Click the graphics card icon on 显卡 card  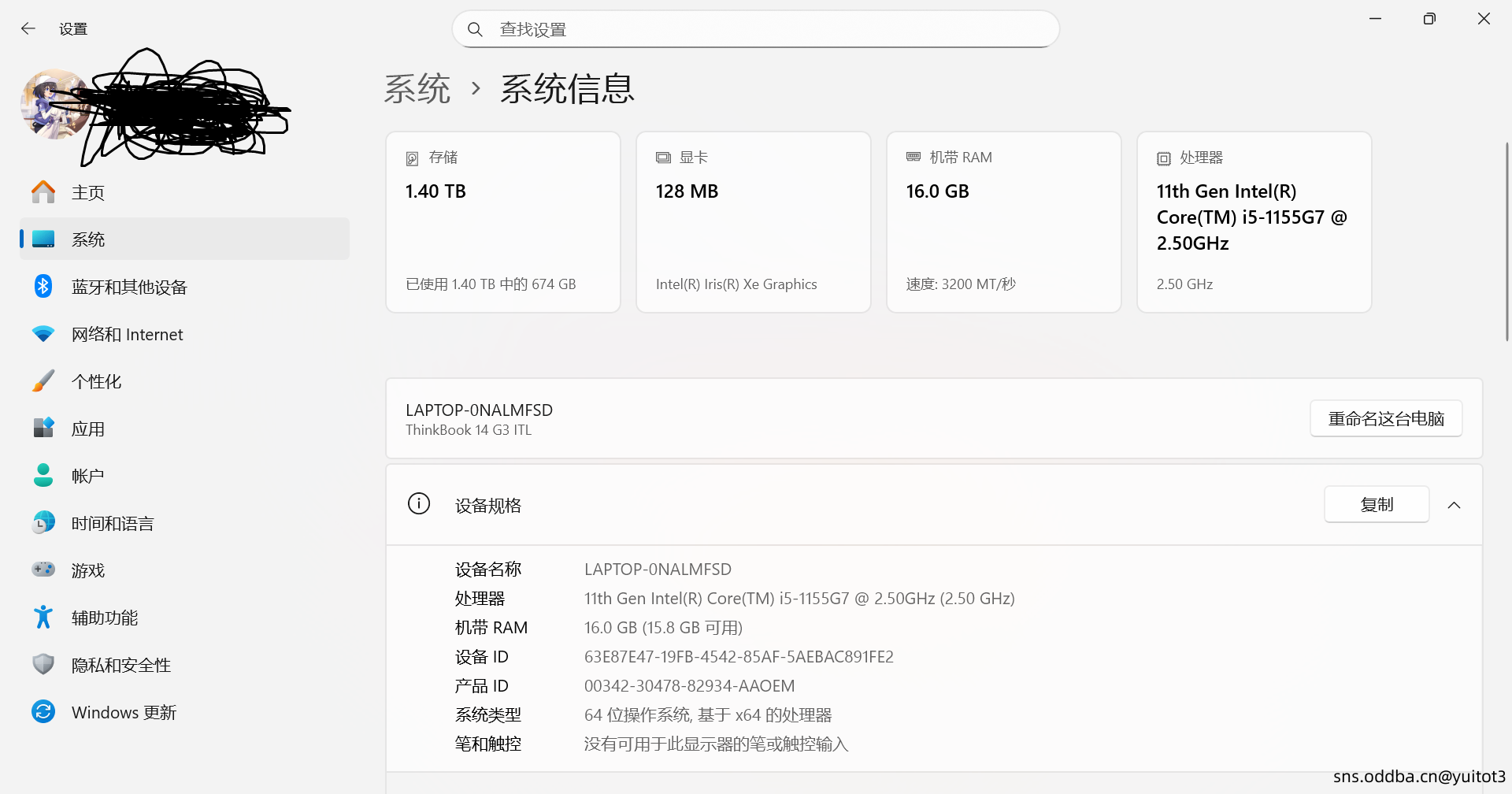click(663, 158)
